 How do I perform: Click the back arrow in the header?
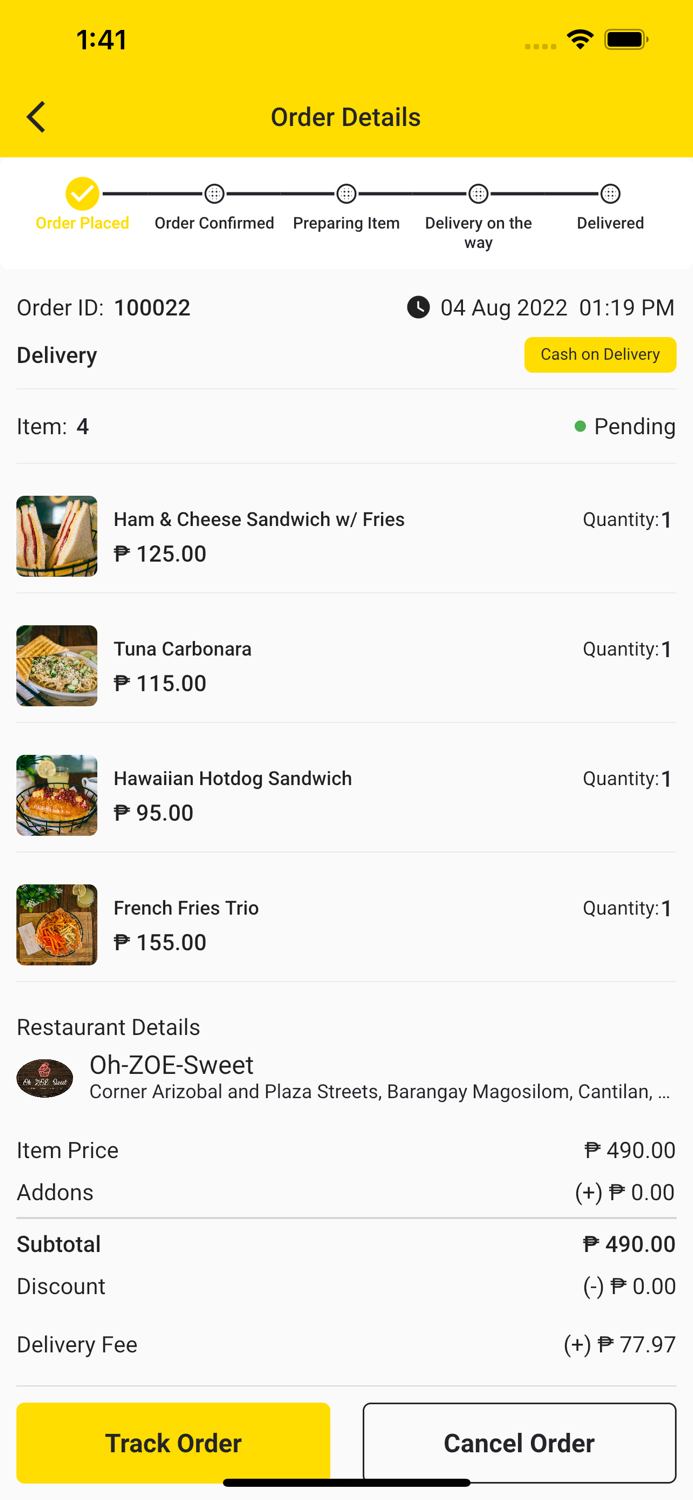coord(35,117)
